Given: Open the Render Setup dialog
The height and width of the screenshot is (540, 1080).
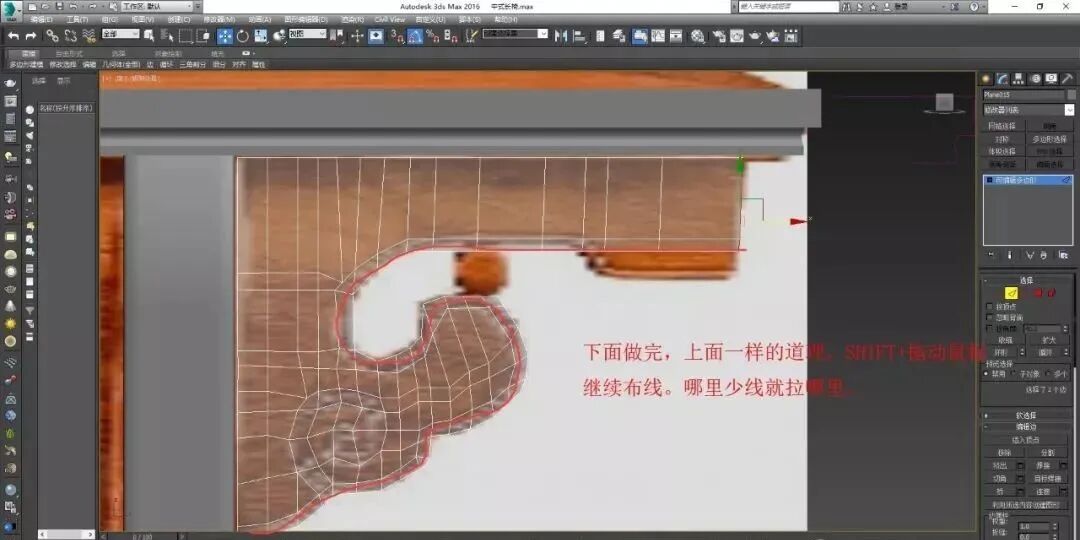Looking at the screenshot, I should [x=719, y=36].
